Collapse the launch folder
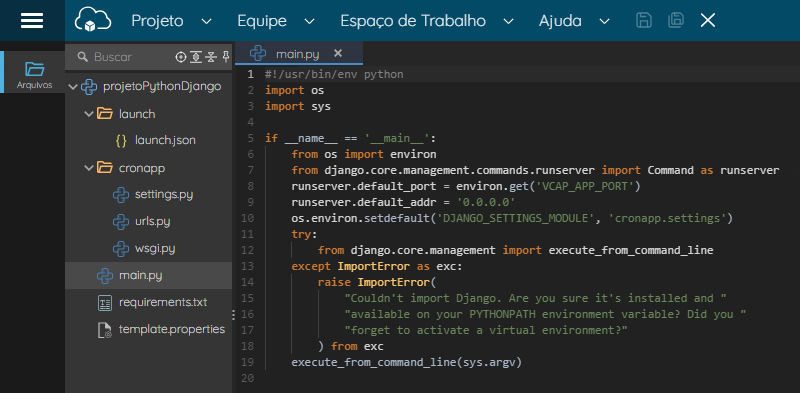Image resolution: width=800 pixels, height=393 pixels. click(x=89, y=114)
